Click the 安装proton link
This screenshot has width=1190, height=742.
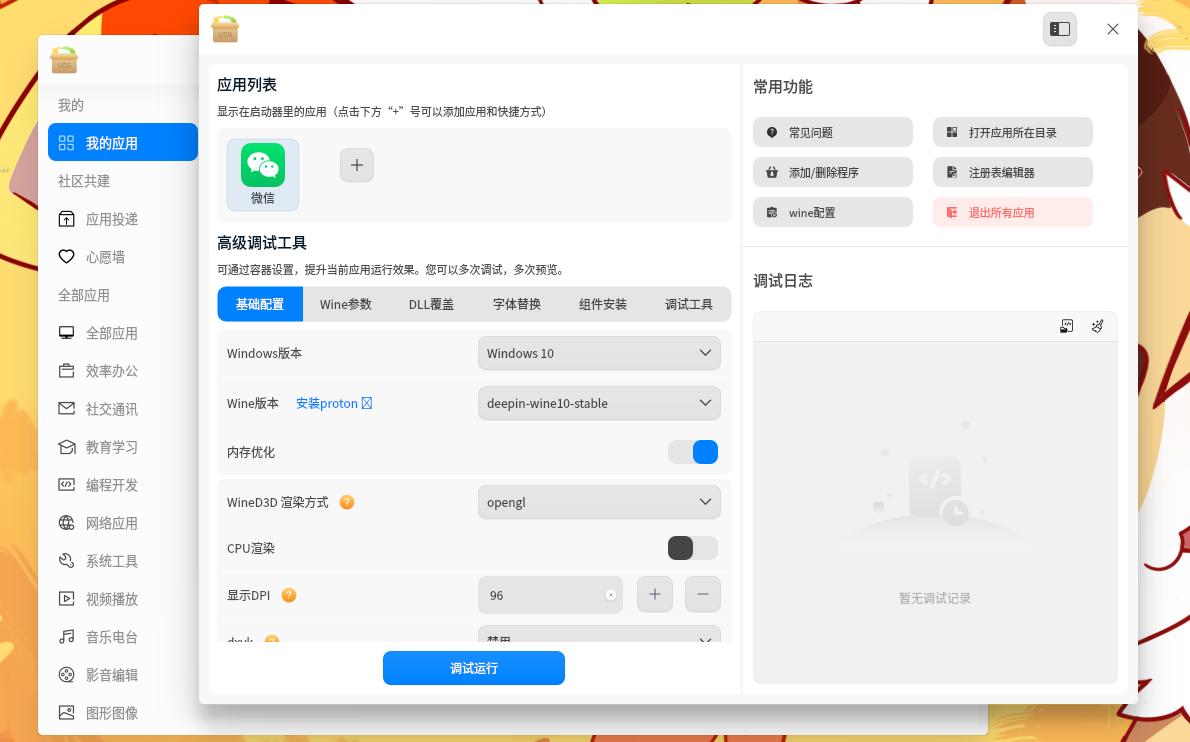pos(334,404)
